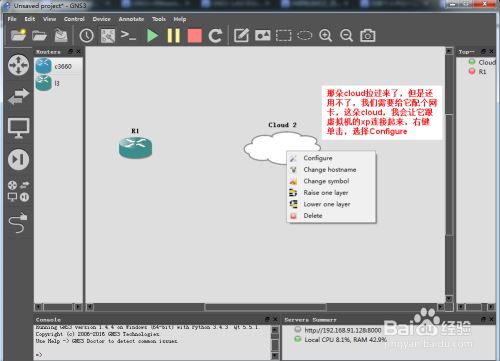Close the Topology summary panel

click(x=491, y=51)
